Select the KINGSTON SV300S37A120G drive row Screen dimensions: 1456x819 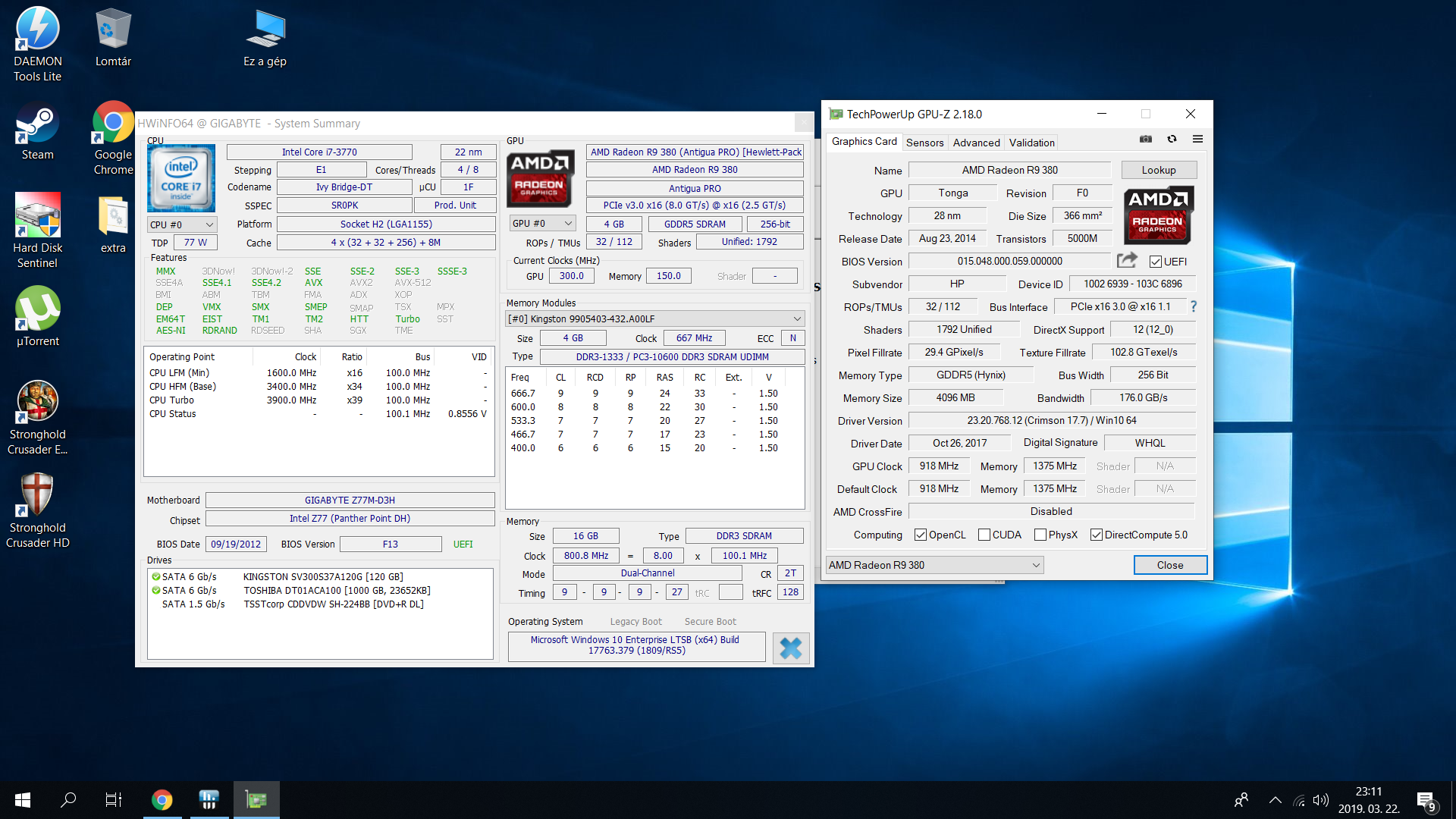(318, 576)
